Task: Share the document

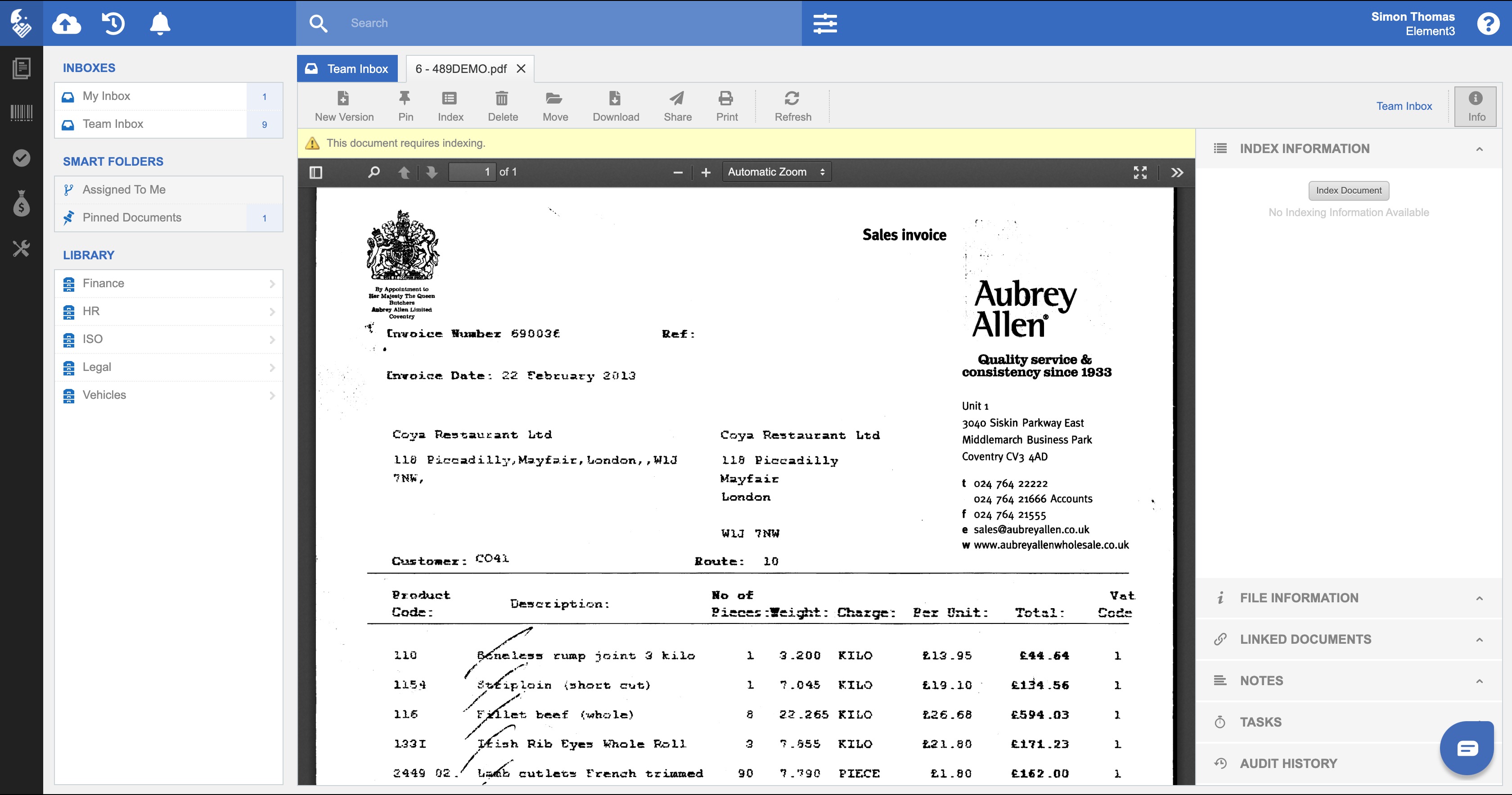Action: [x=677, y=106]
